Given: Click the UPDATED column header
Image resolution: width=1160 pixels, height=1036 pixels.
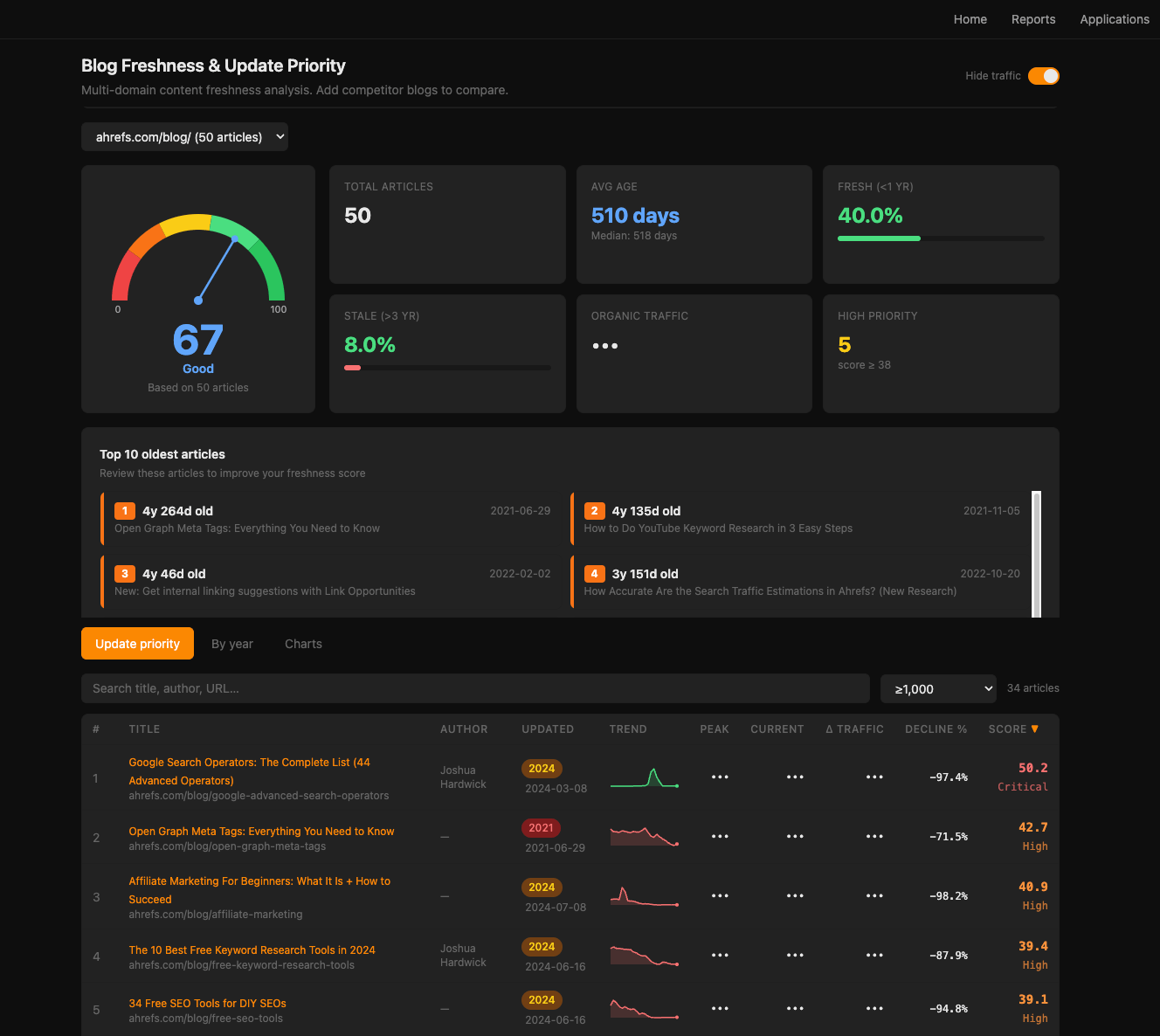Looking at the screenshot, I should [548, 729].
